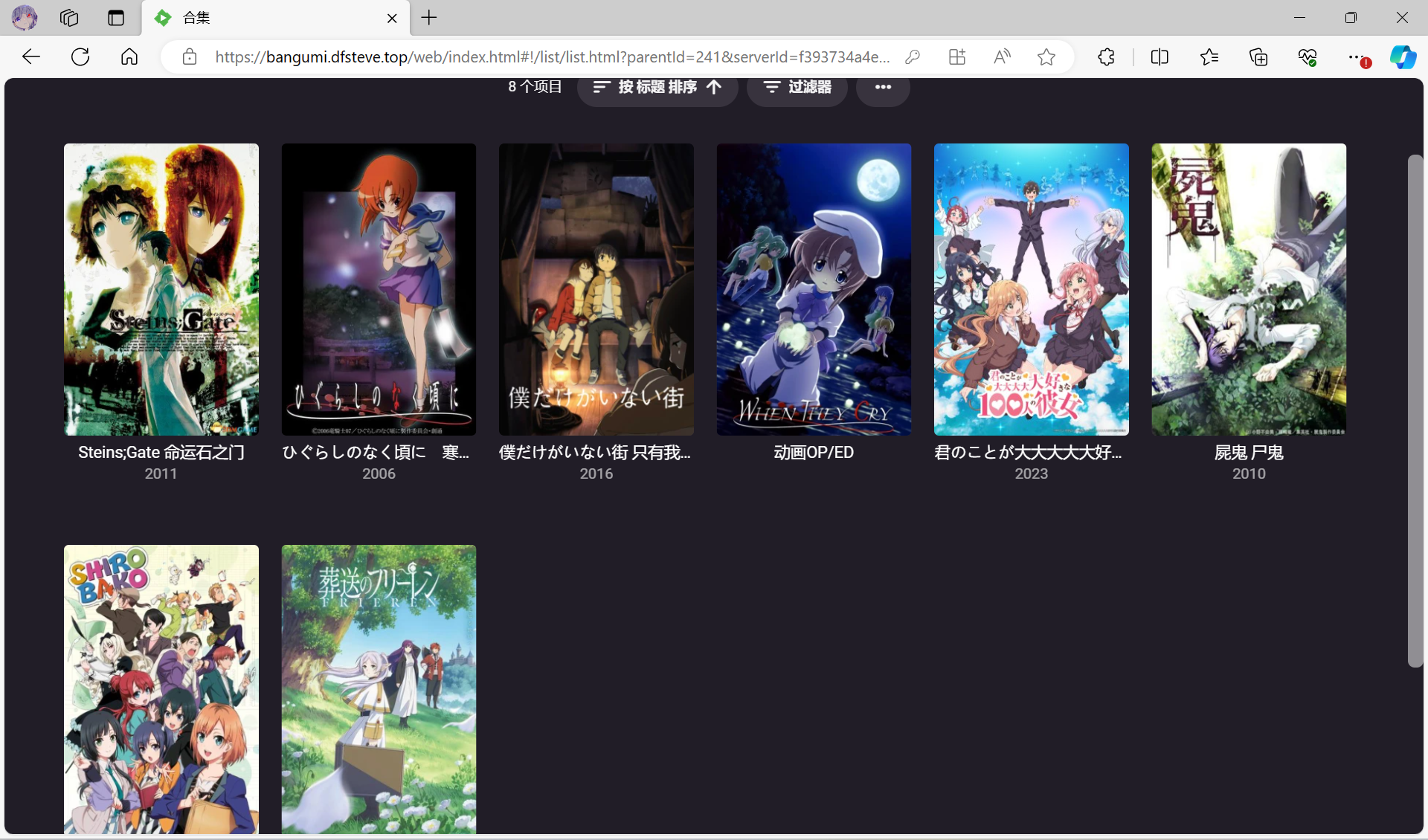This screenshot has width=1428, height=840.
Task: Refresh the current page
Action: click(80, 56)
